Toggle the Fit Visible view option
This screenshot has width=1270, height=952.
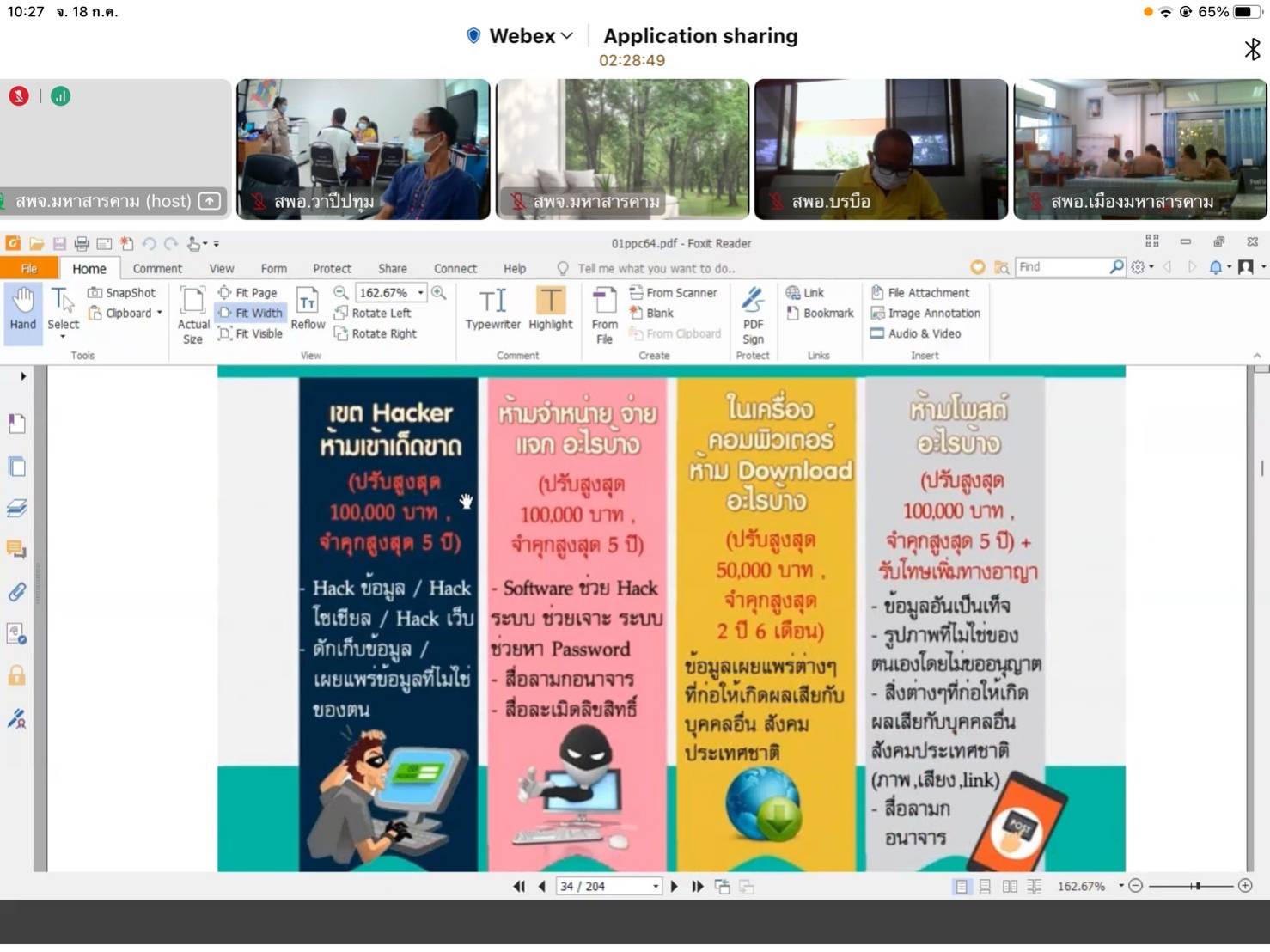250,333
